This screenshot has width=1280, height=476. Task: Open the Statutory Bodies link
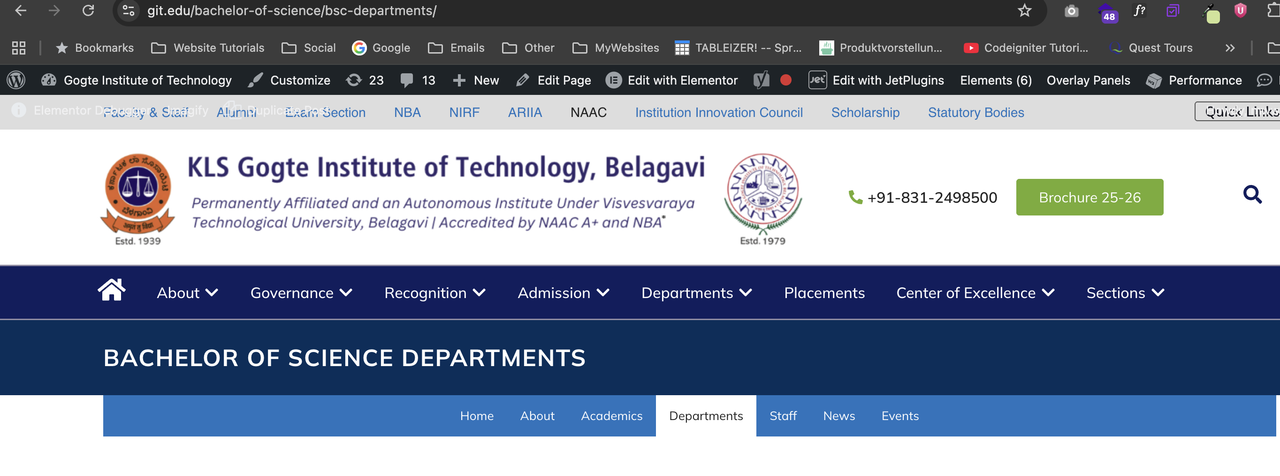976,112
